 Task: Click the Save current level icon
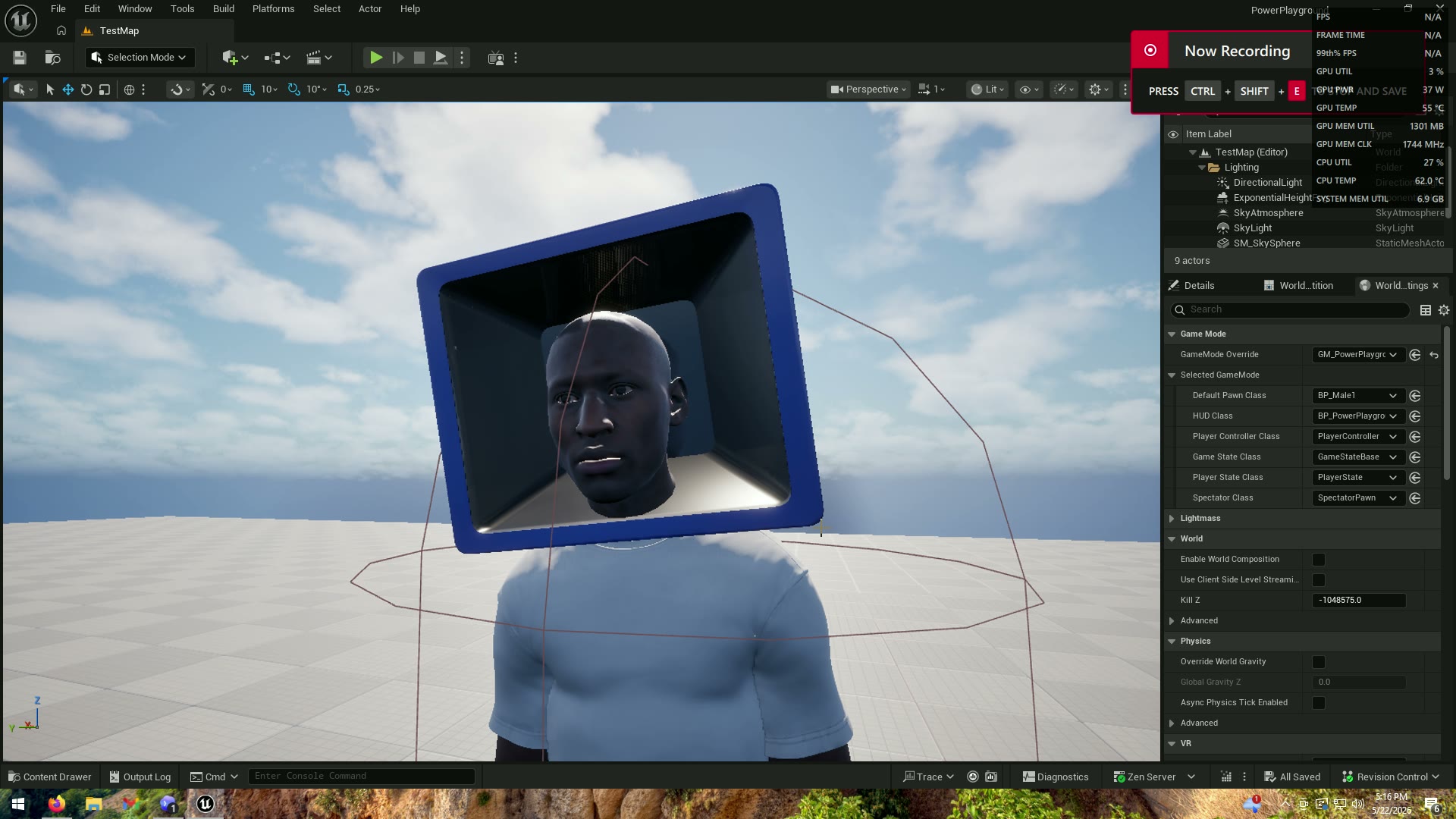(20, 58)
